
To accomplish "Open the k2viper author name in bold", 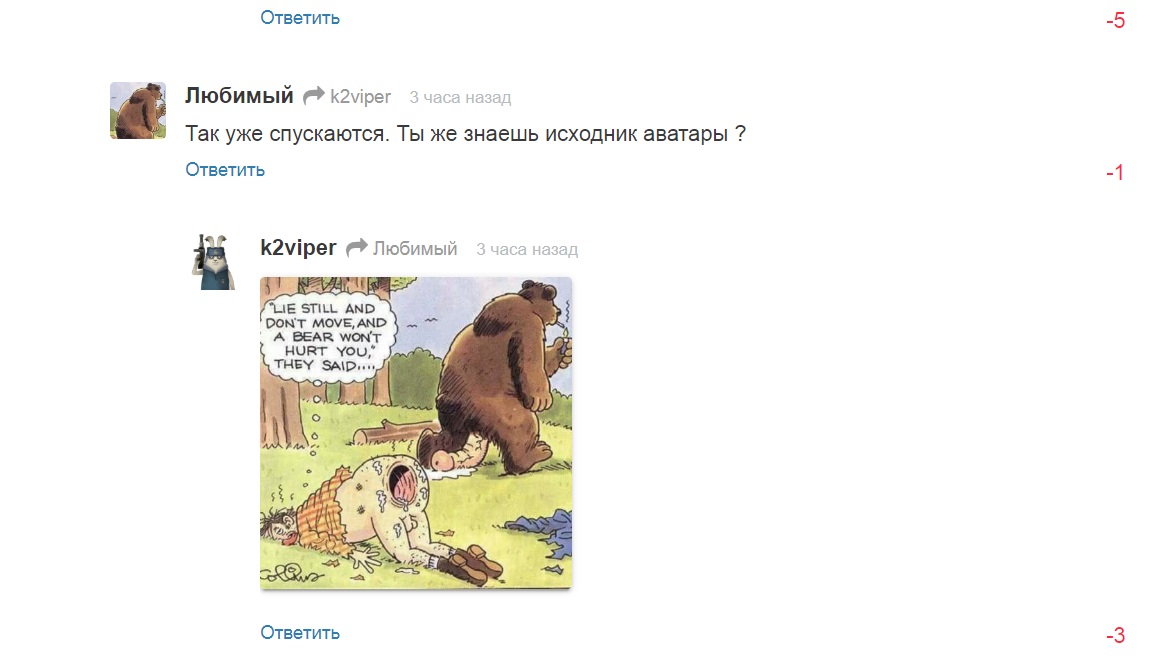I will pyautogui.click(x=298, y=248).
